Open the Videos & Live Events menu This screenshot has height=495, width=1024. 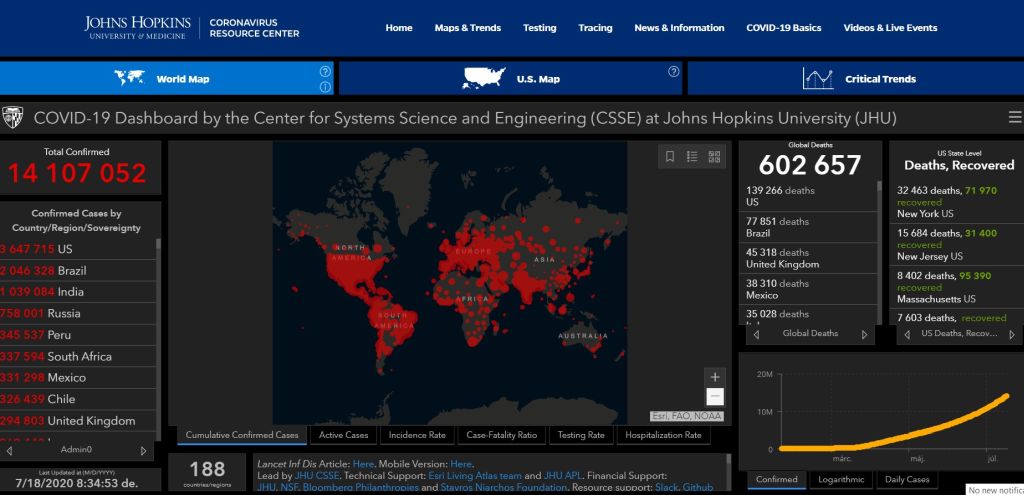(x=890, y=28)
